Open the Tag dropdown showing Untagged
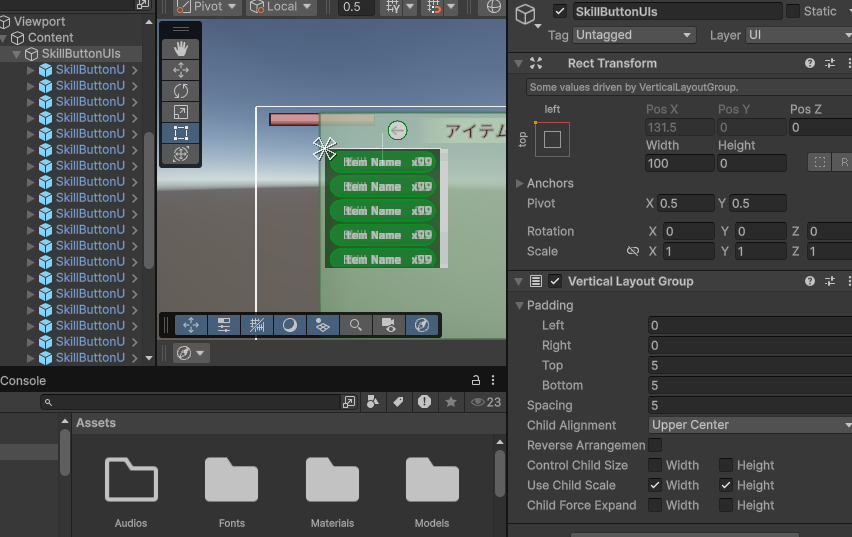This screenshot has width=852, height=537. 634,35
